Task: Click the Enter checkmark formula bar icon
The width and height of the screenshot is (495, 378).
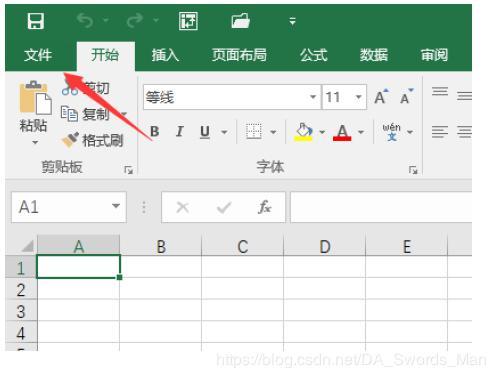Action: tap(224, 208)
